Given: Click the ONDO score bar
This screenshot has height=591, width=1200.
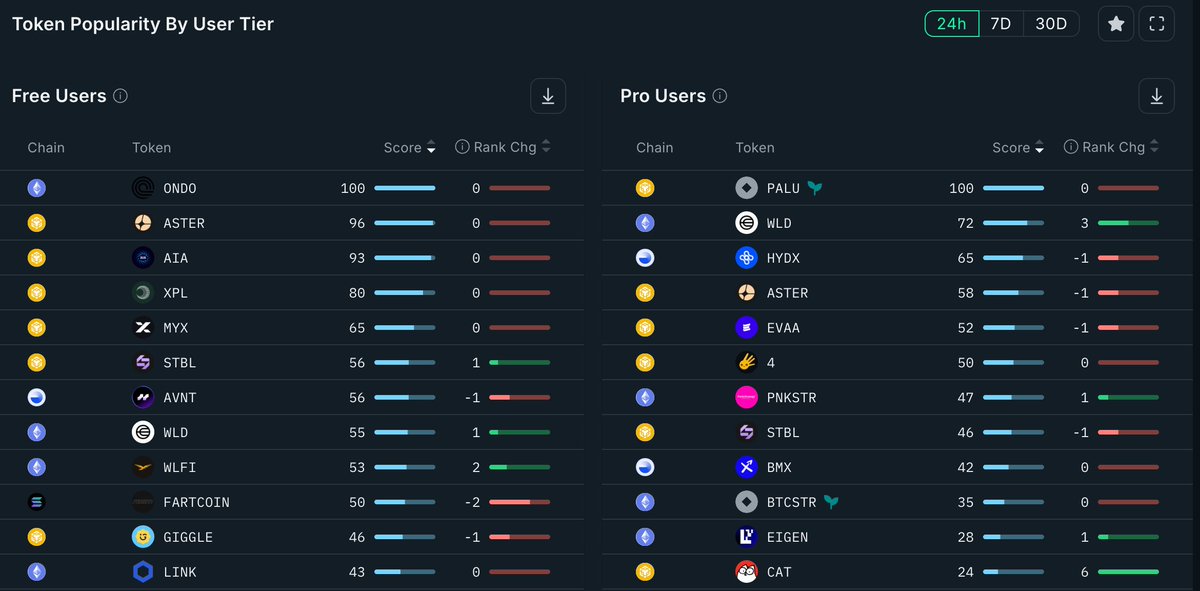Looking at the screenshot, I should pyautogui.click(x=404, y=188).
